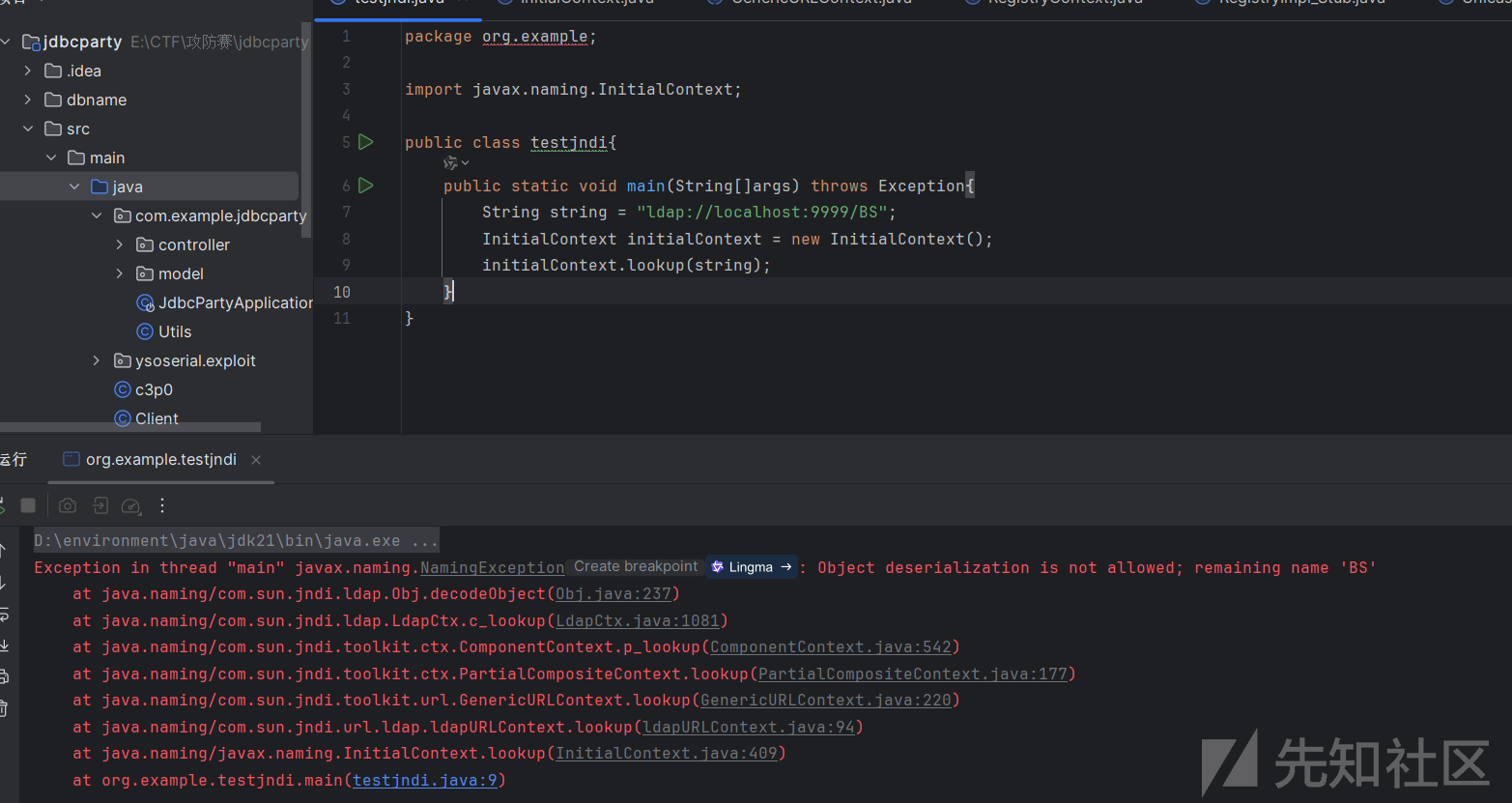This screenshot has width=1512, height=803.
Task: Open the GenericURLContext.java:220 link
Action: (826, 701)
